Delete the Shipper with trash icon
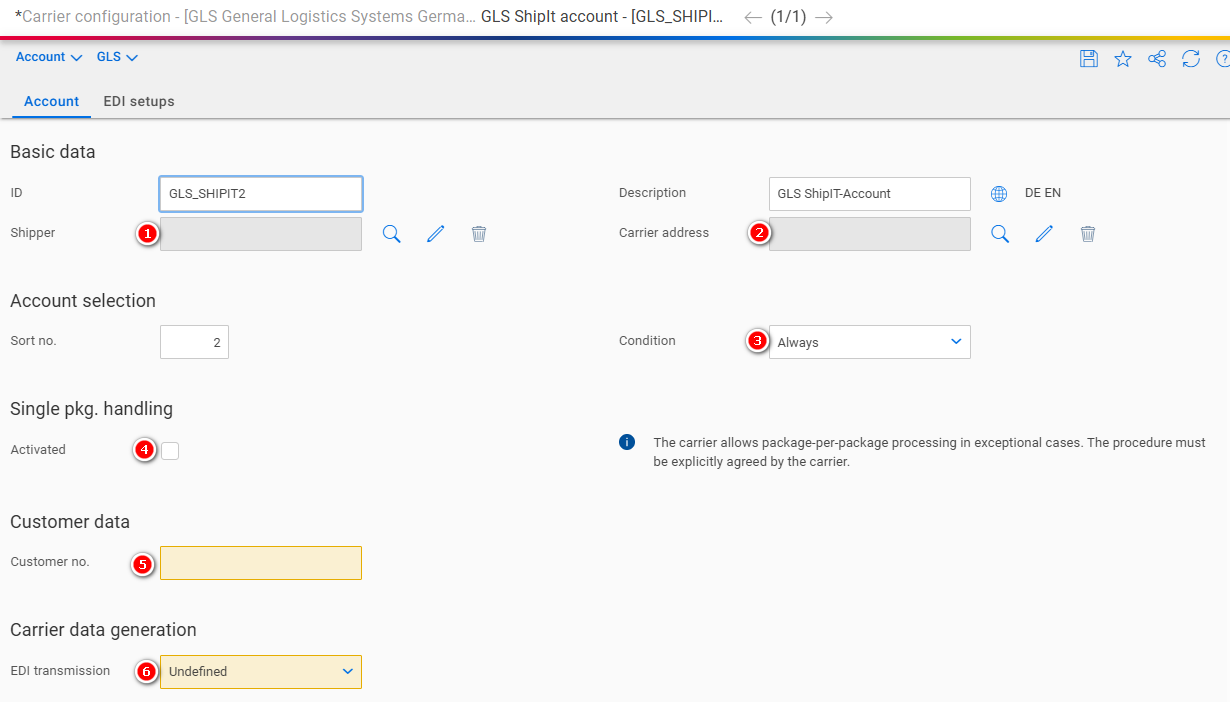 click(x=479, y=234)
